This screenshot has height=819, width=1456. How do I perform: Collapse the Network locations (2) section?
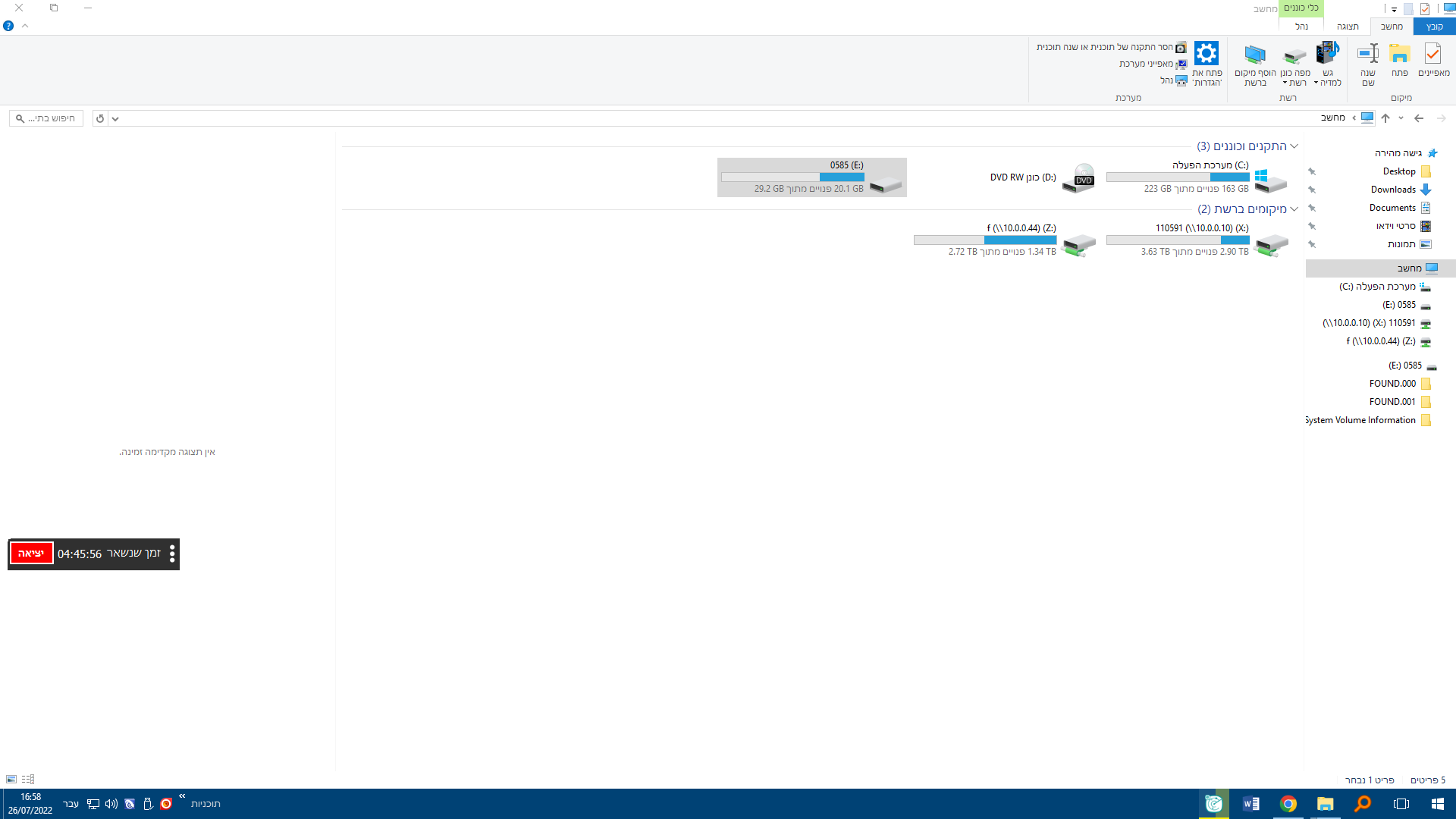(1294, 209)
